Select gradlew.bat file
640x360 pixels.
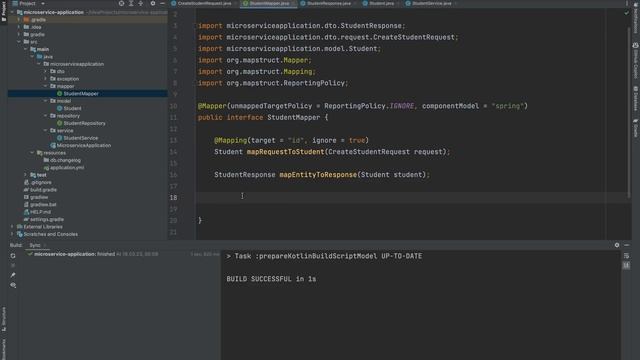click(x=40, y=204)
